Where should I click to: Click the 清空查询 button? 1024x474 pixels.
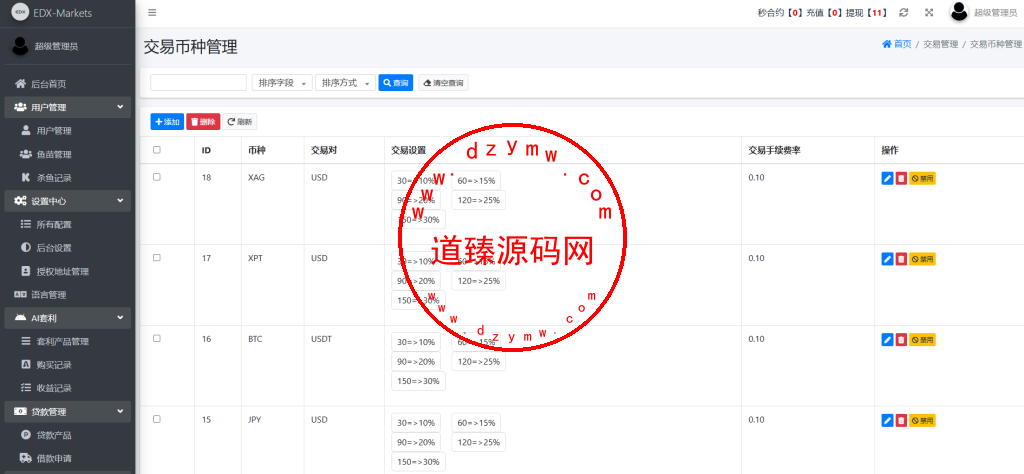click(x=443, y=83)
